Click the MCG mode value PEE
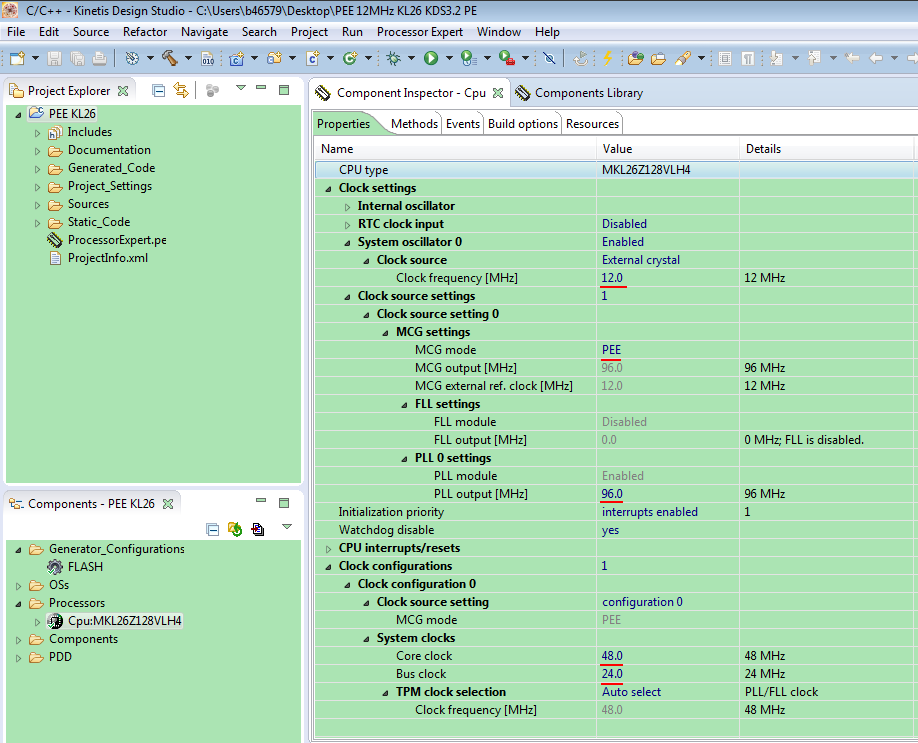This screenshot has height=743, width=918. pyautogui.click(x=611, y=350)
